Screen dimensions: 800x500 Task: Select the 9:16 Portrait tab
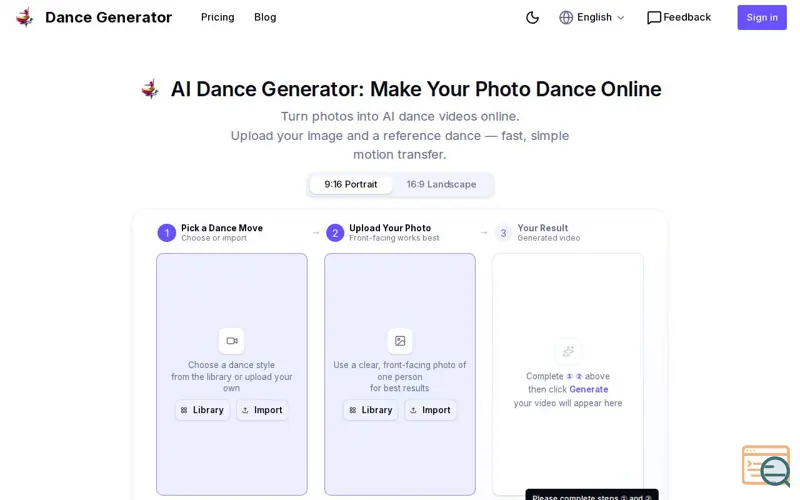(351, 184)
